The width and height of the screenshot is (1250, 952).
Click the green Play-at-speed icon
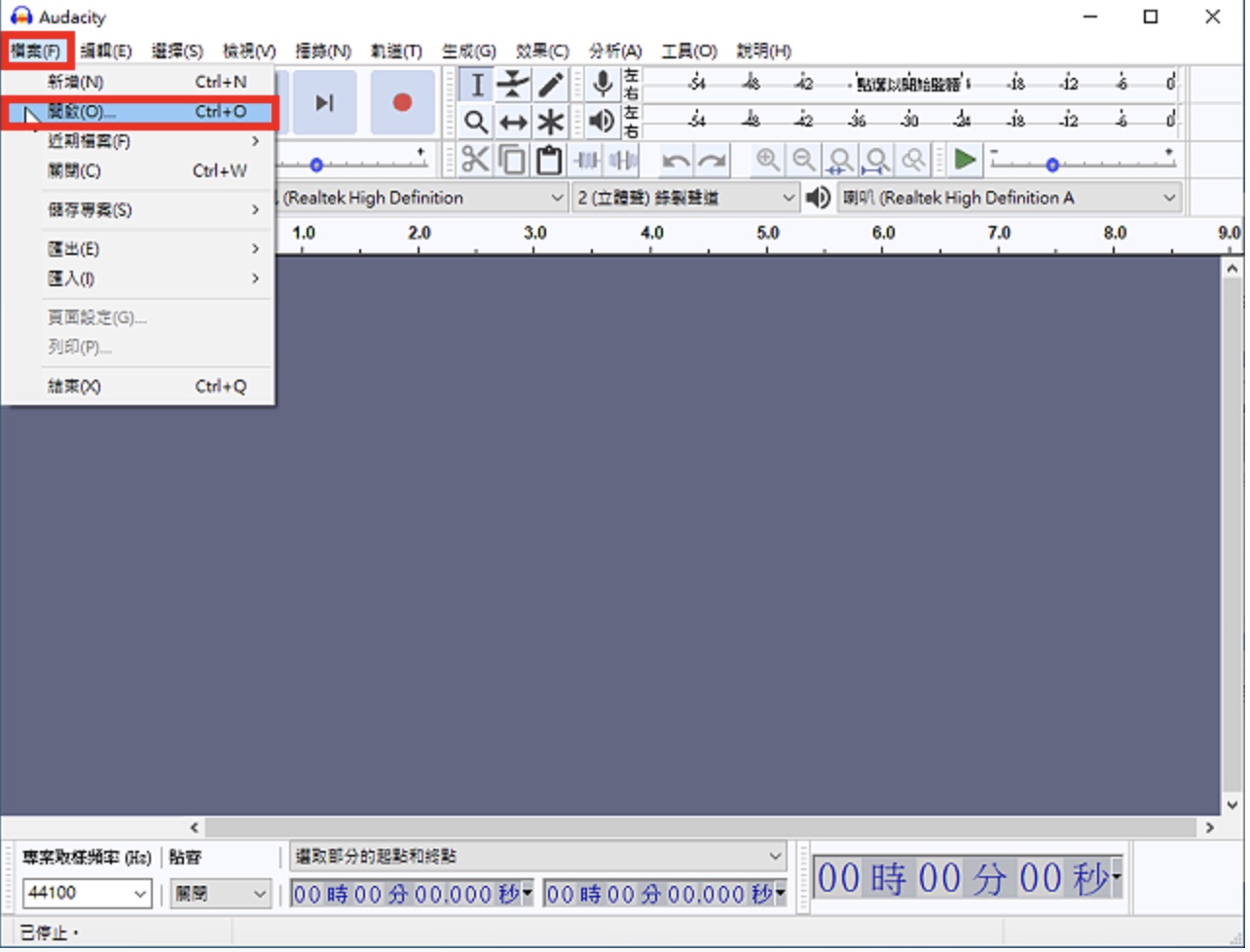point(965,160)
